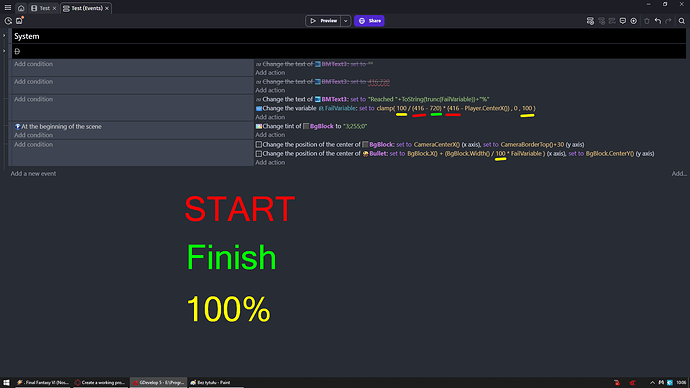Screen dimensions: 690x388
Task: Switch to "Create a working pro..." taskbar item
Action: coord(100,383)
